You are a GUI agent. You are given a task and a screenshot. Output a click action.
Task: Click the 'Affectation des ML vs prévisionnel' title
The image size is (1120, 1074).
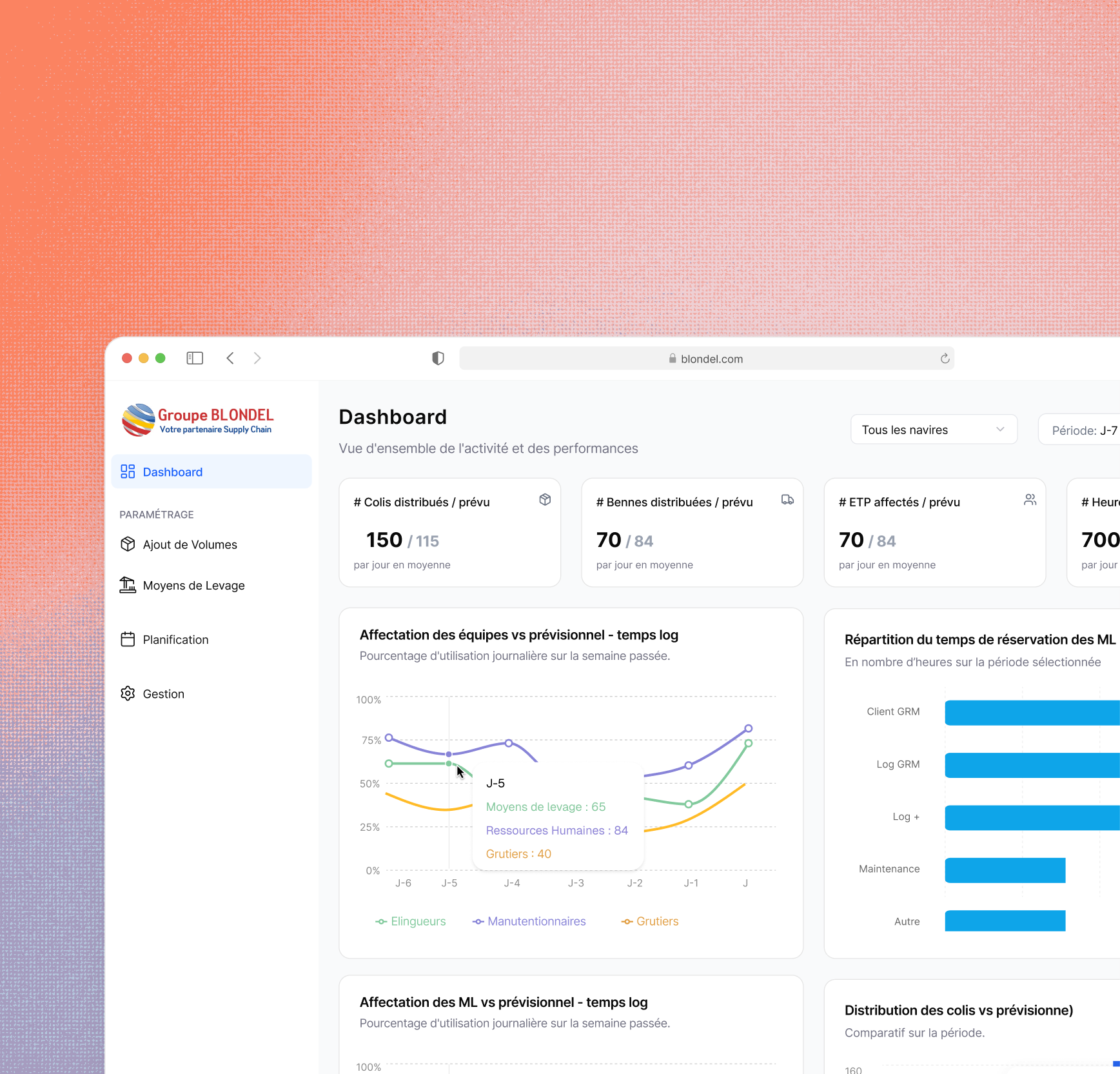(x=504, y=1002)
